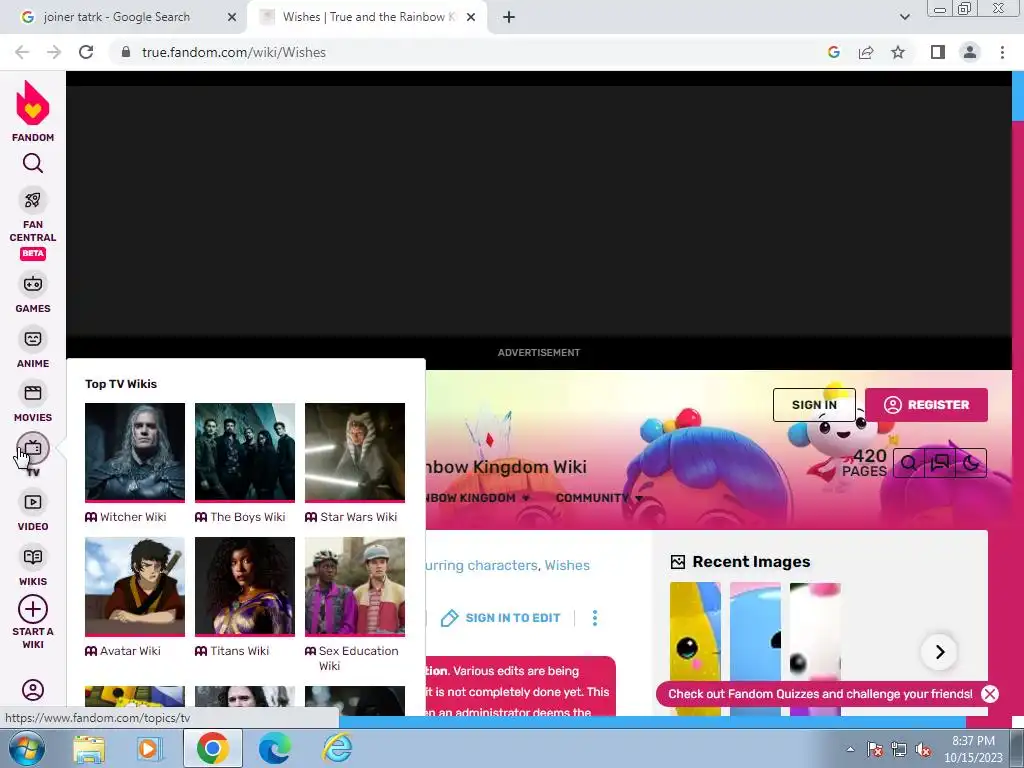
Task: Show hidden system tray icons
Action: pos(850,749)
